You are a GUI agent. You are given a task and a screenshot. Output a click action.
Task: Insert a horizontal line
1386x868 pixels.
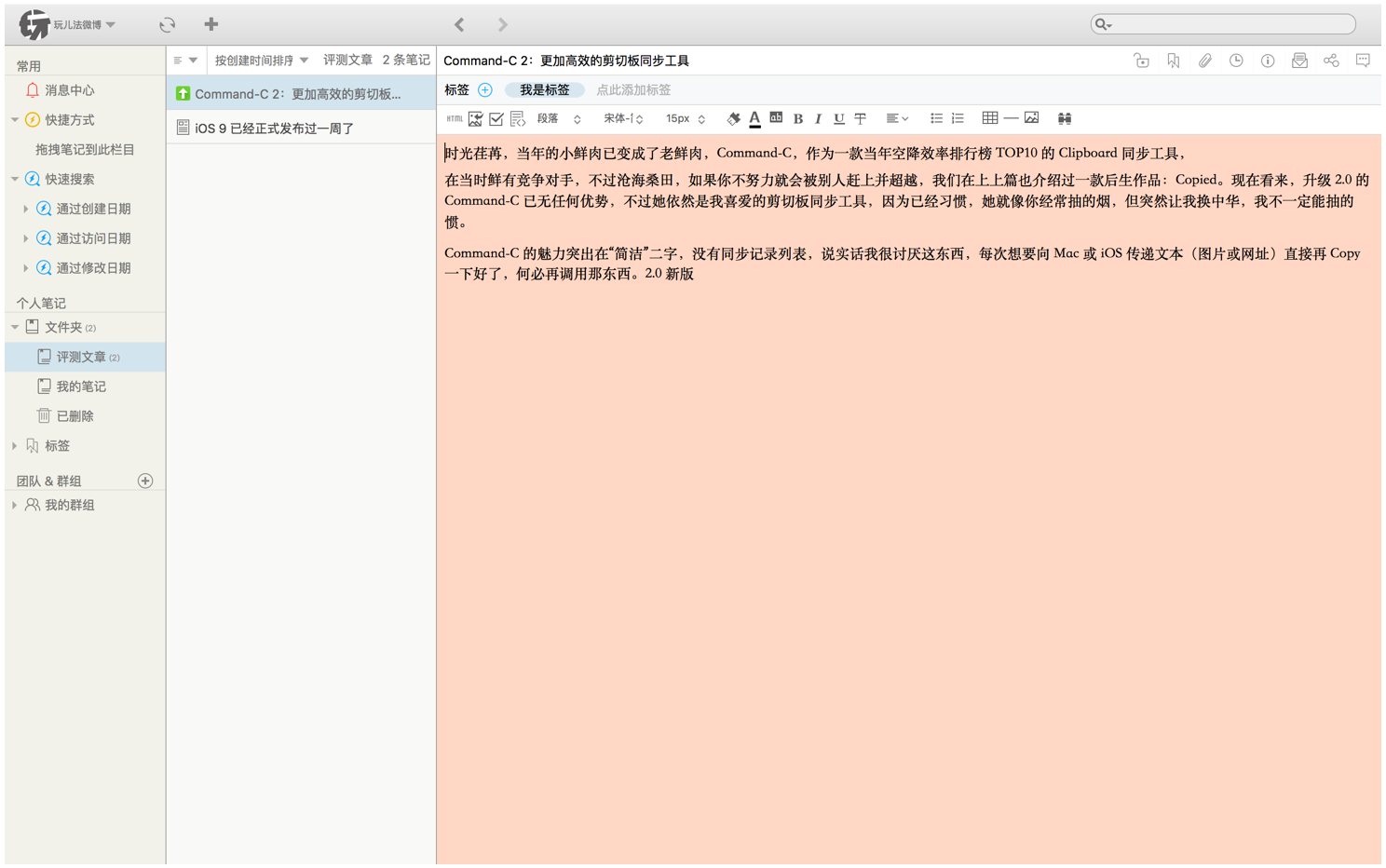pos(1011,118)
